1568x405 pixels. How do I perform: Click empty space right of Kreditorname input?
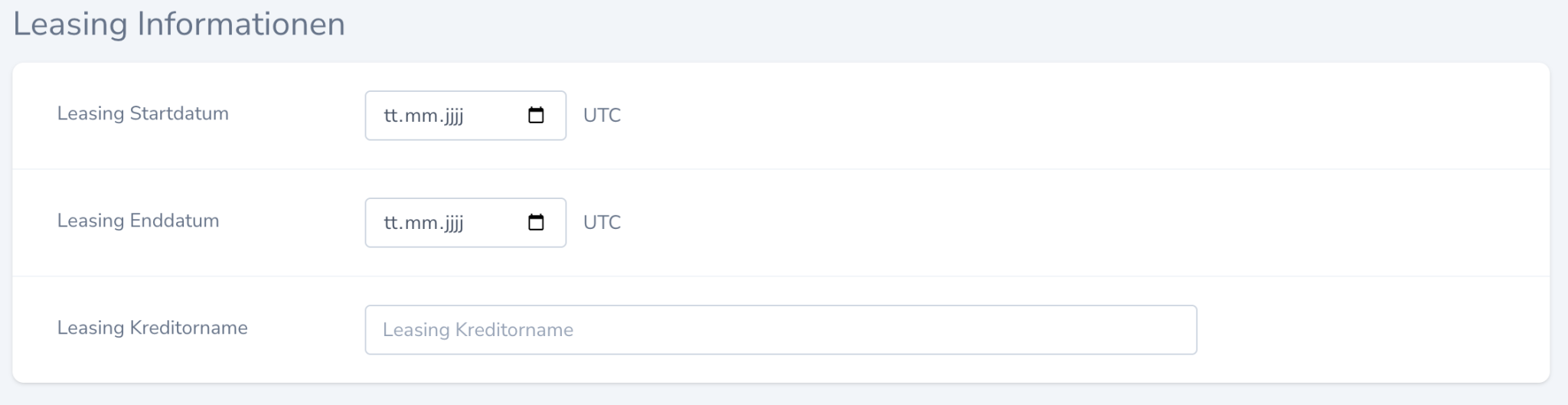click(1370, 330)
